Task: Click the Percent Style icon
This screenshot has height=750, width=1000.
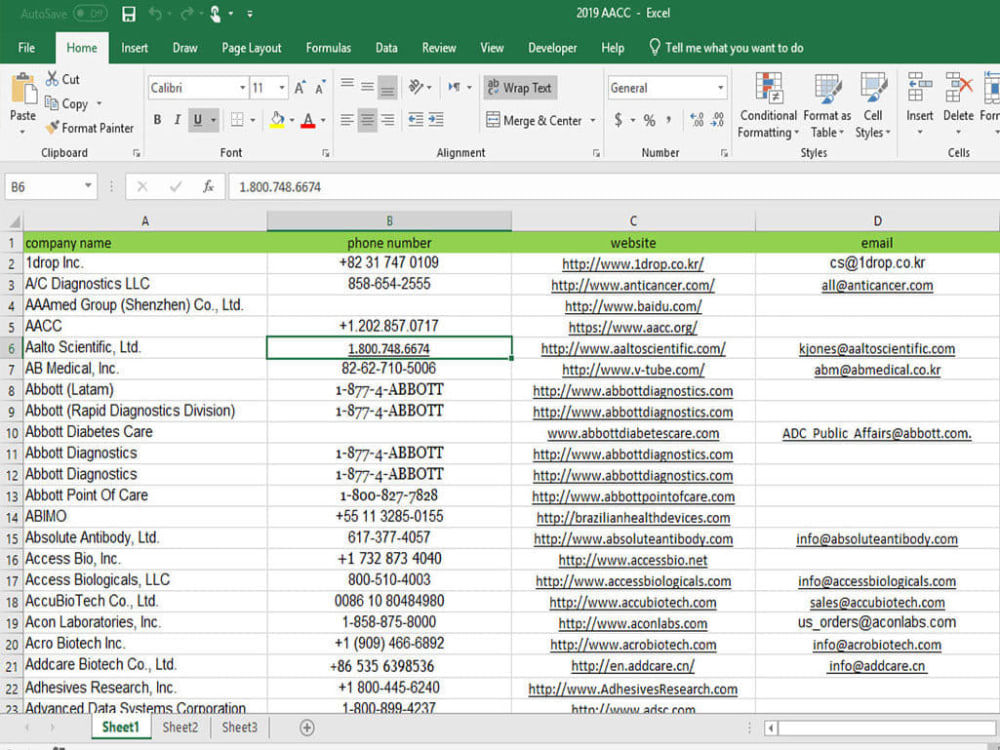Action: (649, 120)
